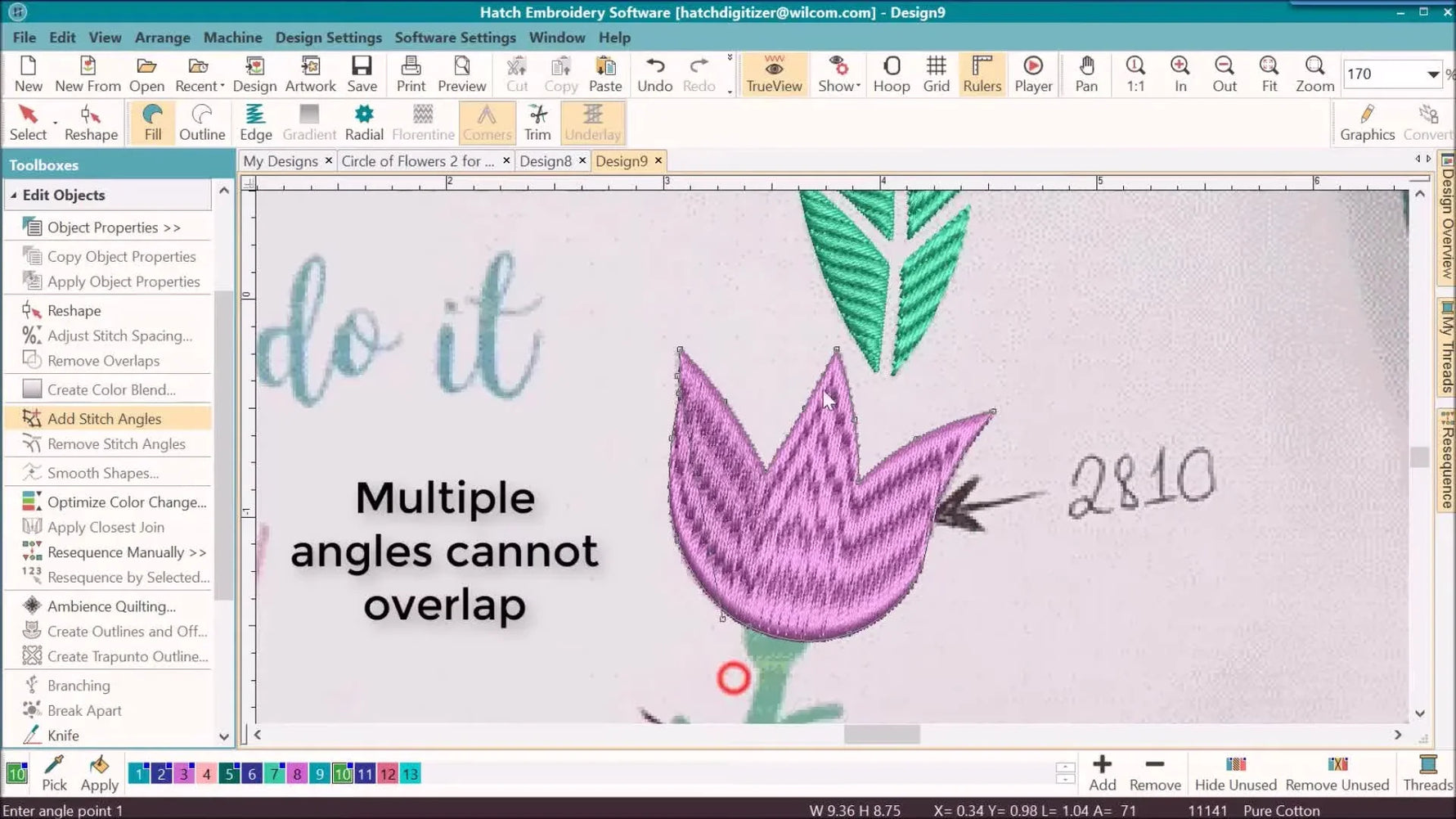Select color swatch 13

tap(411, 774)
